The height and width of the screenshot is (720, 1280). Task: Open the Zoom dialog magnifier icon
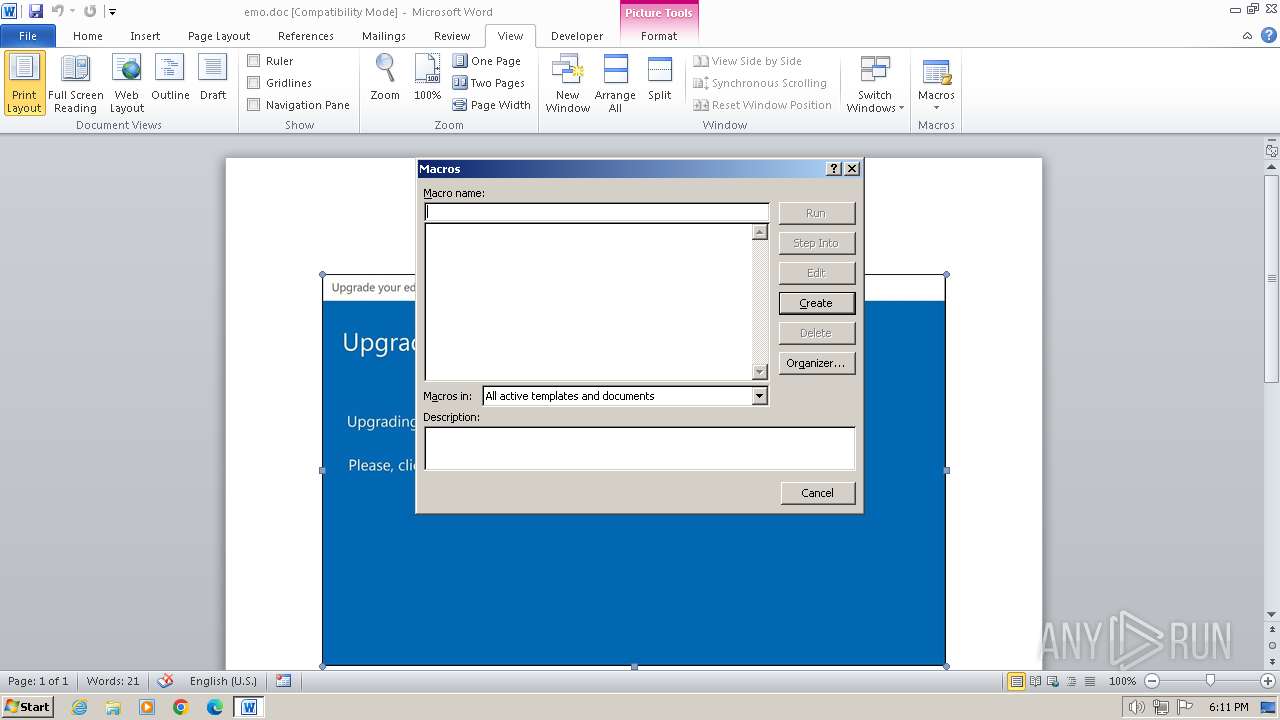click(x=385, y=78)
